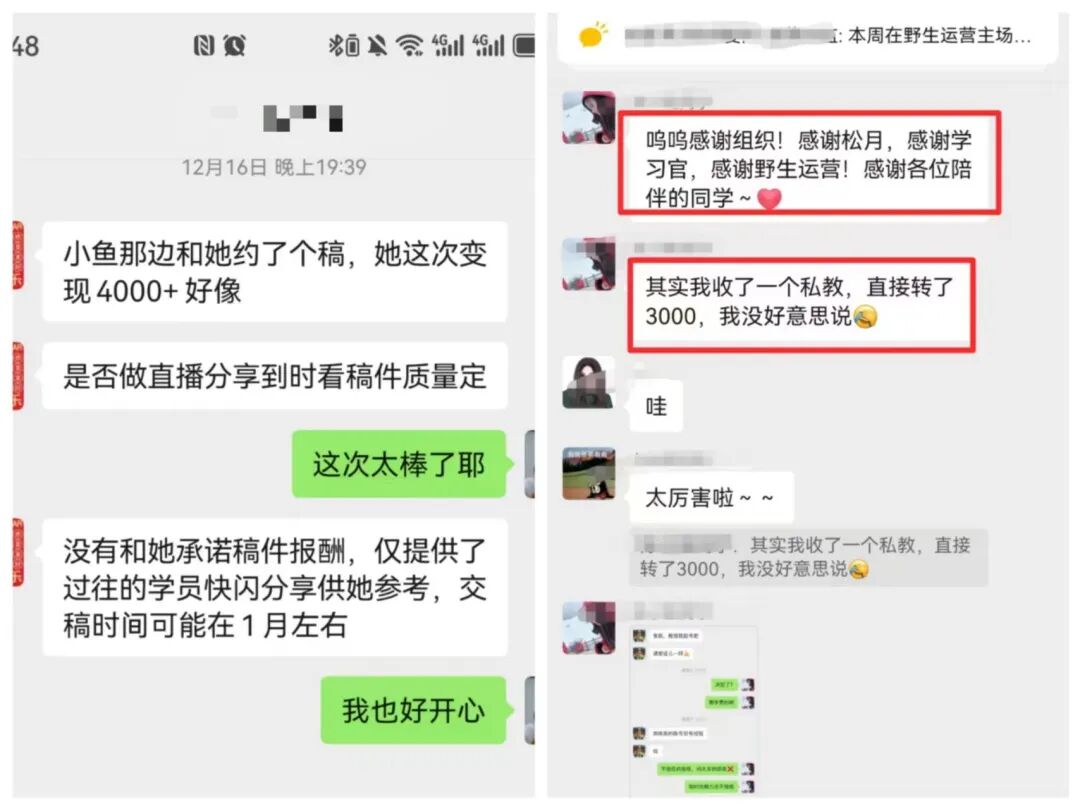1080x809 pixels.
Task: Open avatar beside the 太厉害啦 message
Action: click(x=589, y=474)
